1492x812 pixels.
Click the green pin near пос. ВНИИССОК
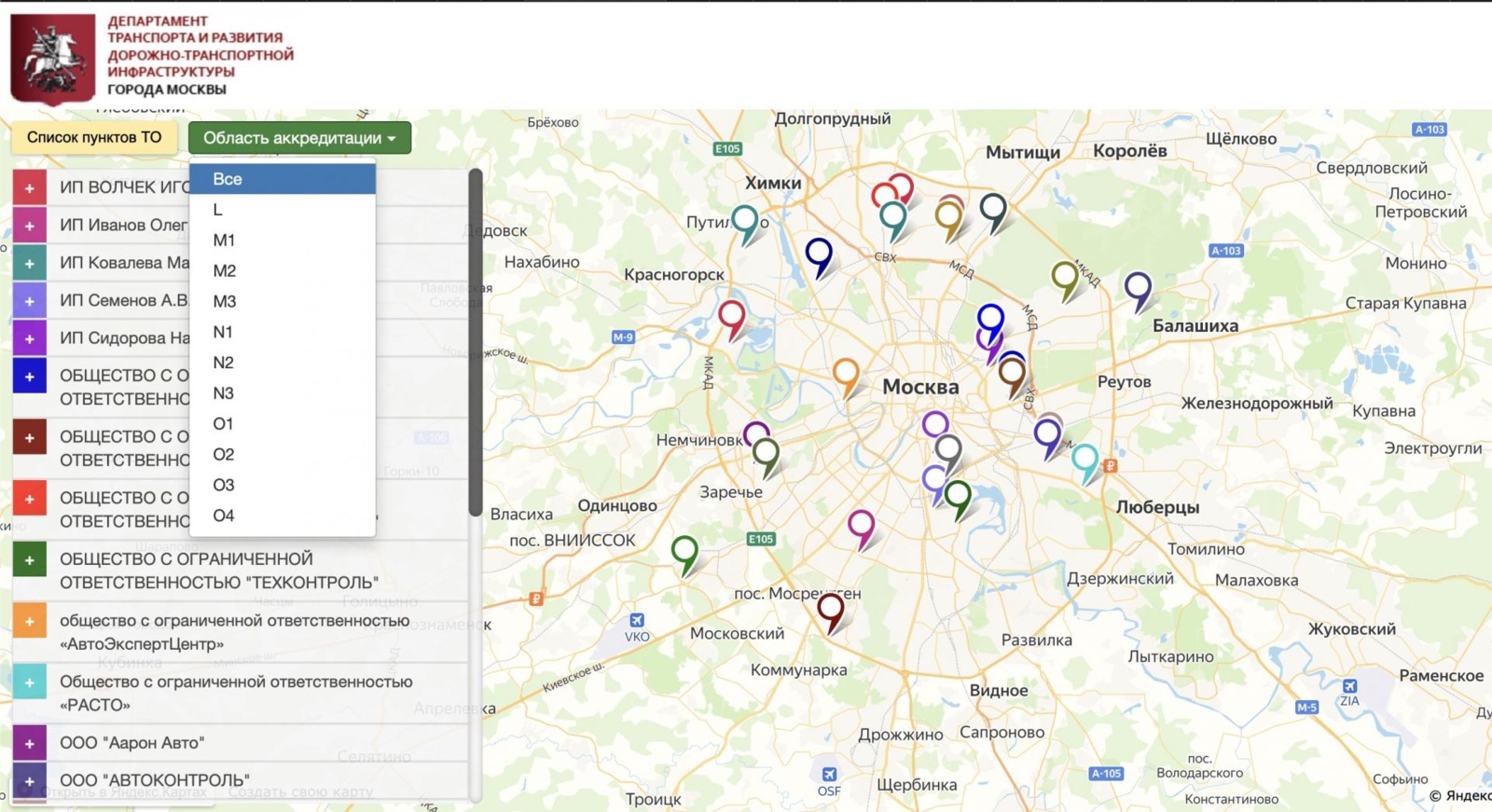tap(684, 552)
